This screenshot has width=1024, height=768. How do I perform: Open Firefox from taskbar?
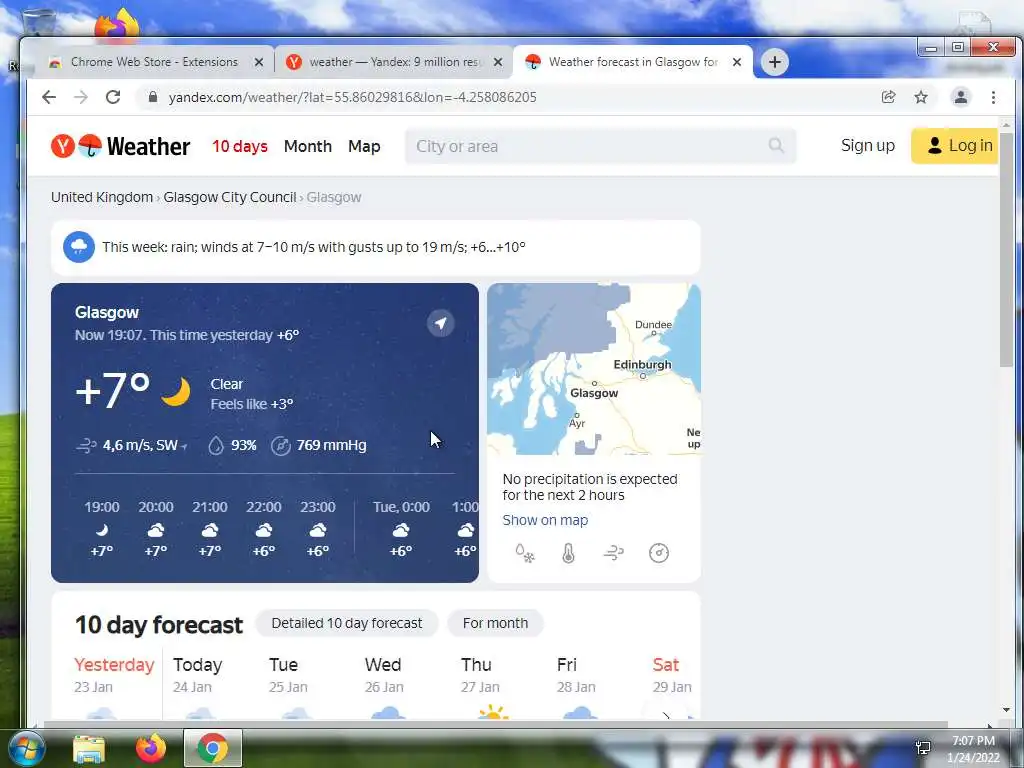pos(151,749)
